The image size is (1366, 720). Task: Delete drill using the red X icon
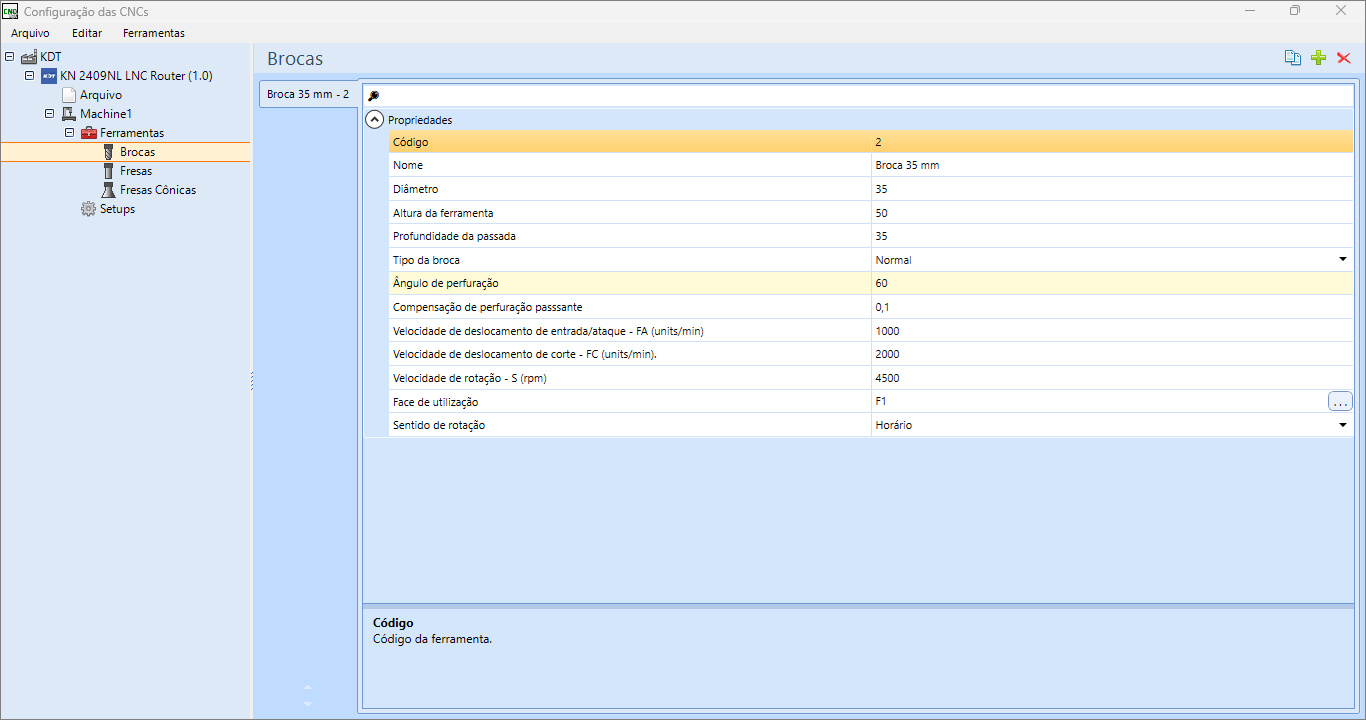pos(1344,58)
